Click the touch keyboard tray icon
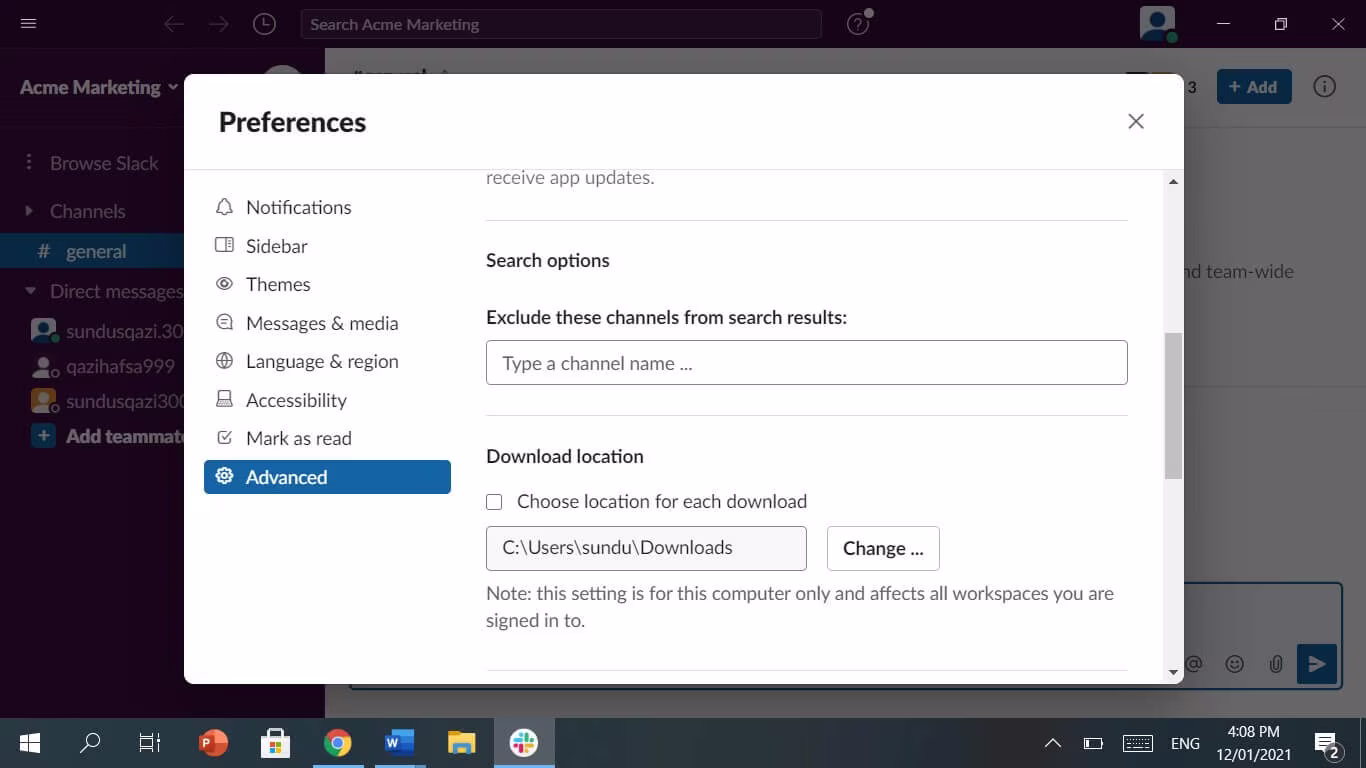Viewport: 1366px width, 768px height. pyautogui.click(x=1138, y=743)
